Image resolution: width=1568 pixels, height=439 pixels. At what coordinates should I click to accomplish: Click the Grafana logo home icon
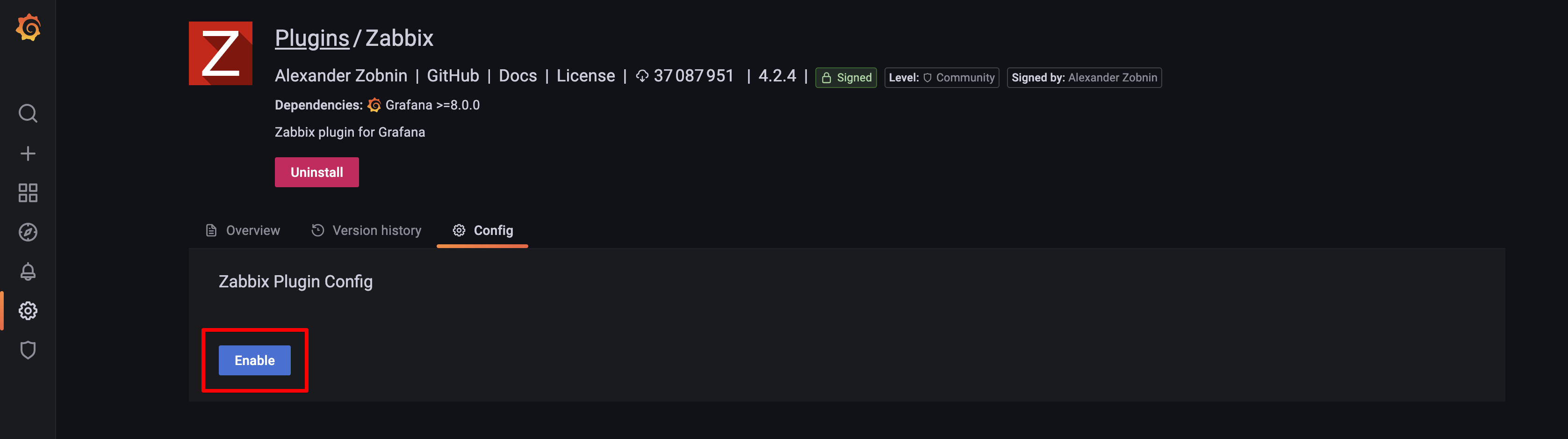pyautogui.click(x=28, y=28)
